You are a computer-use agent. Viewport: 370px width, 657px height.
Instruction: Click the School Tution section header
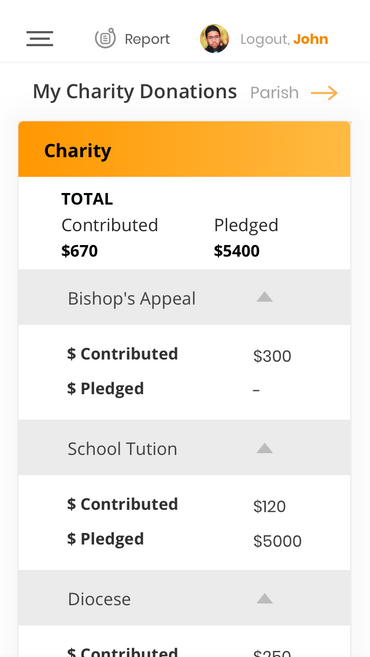point(184,447)
